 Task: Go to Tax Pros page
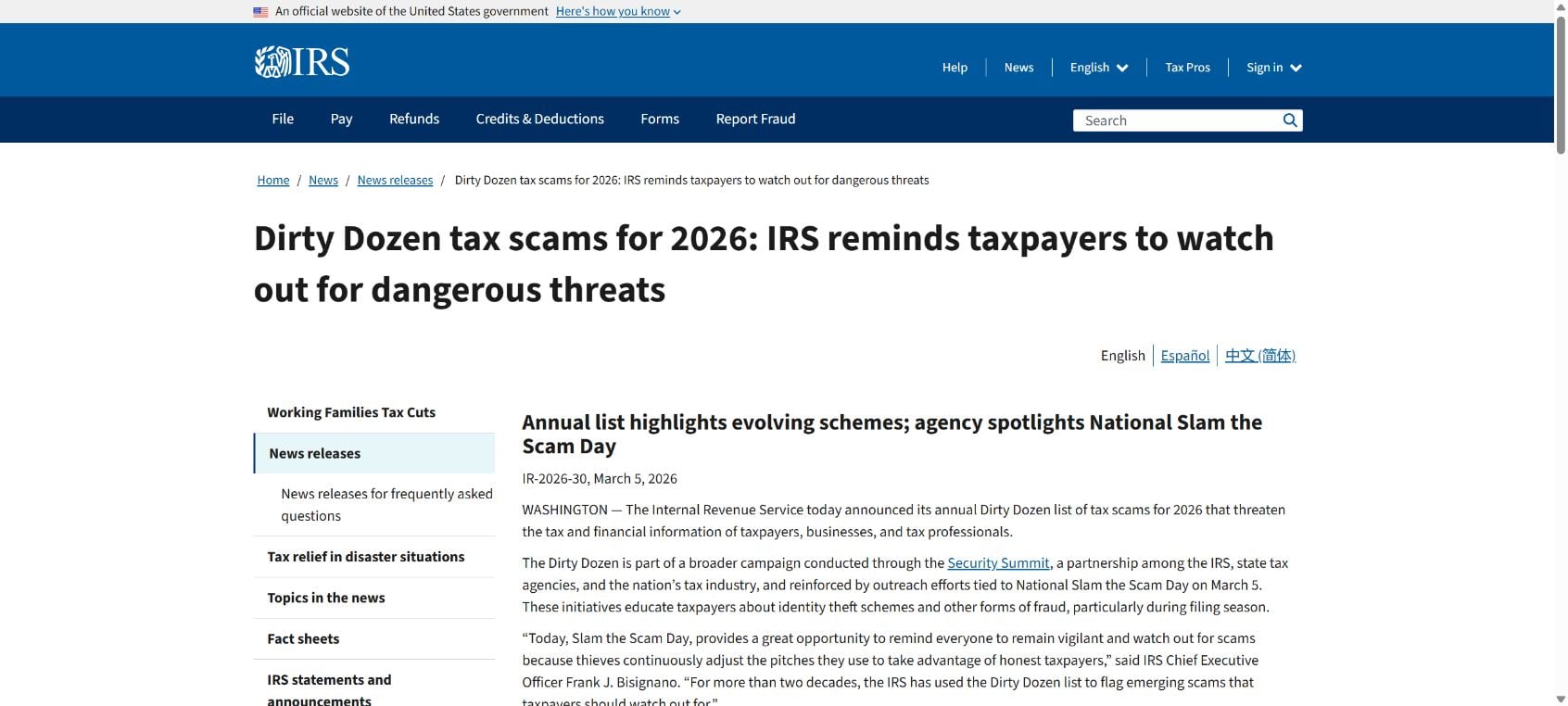pos(1187,68)
